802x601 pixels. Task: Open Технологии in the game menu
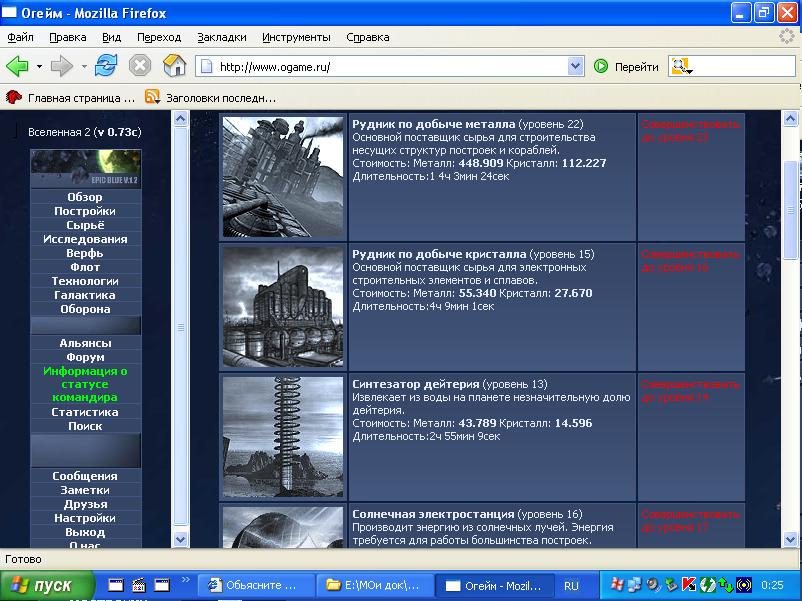pyautogui.click(x=85, y=281)
